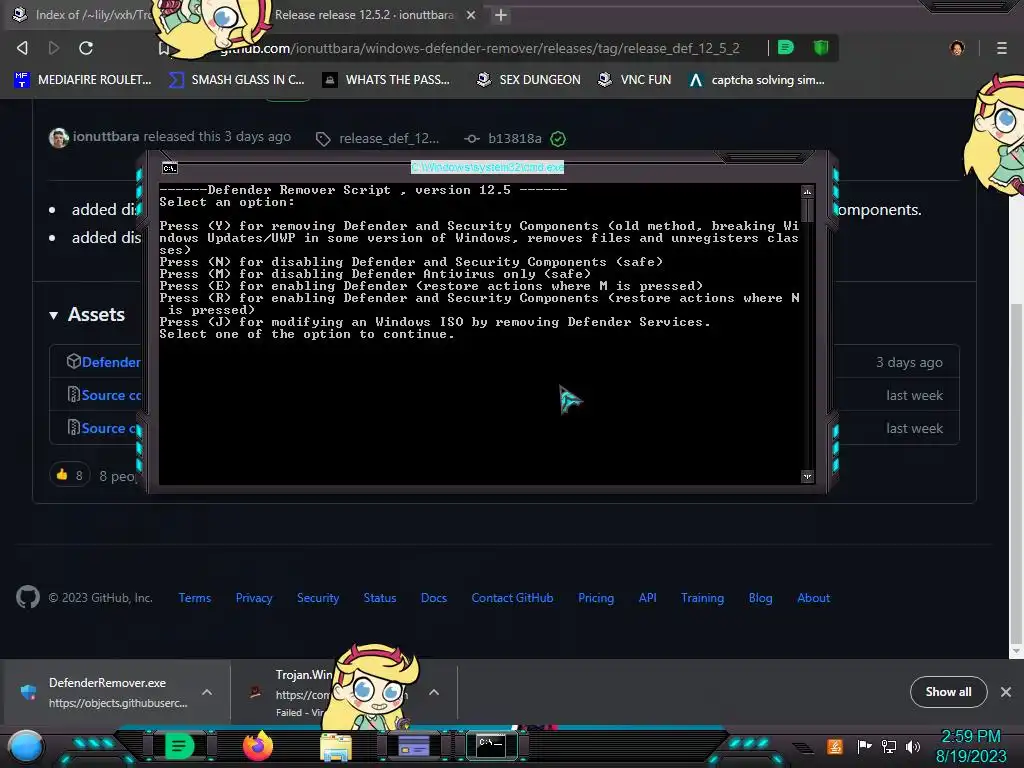The width and height of the screenshot is (1024, 768).
Task: Click the green verified check icon
Action: [558, 138]
